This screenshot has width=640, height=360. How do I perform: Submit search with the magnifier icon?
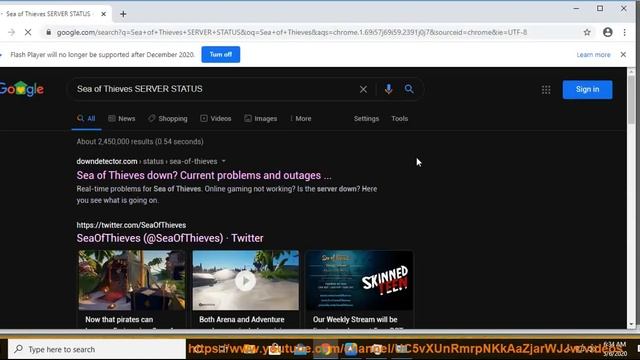coord(409,89)
